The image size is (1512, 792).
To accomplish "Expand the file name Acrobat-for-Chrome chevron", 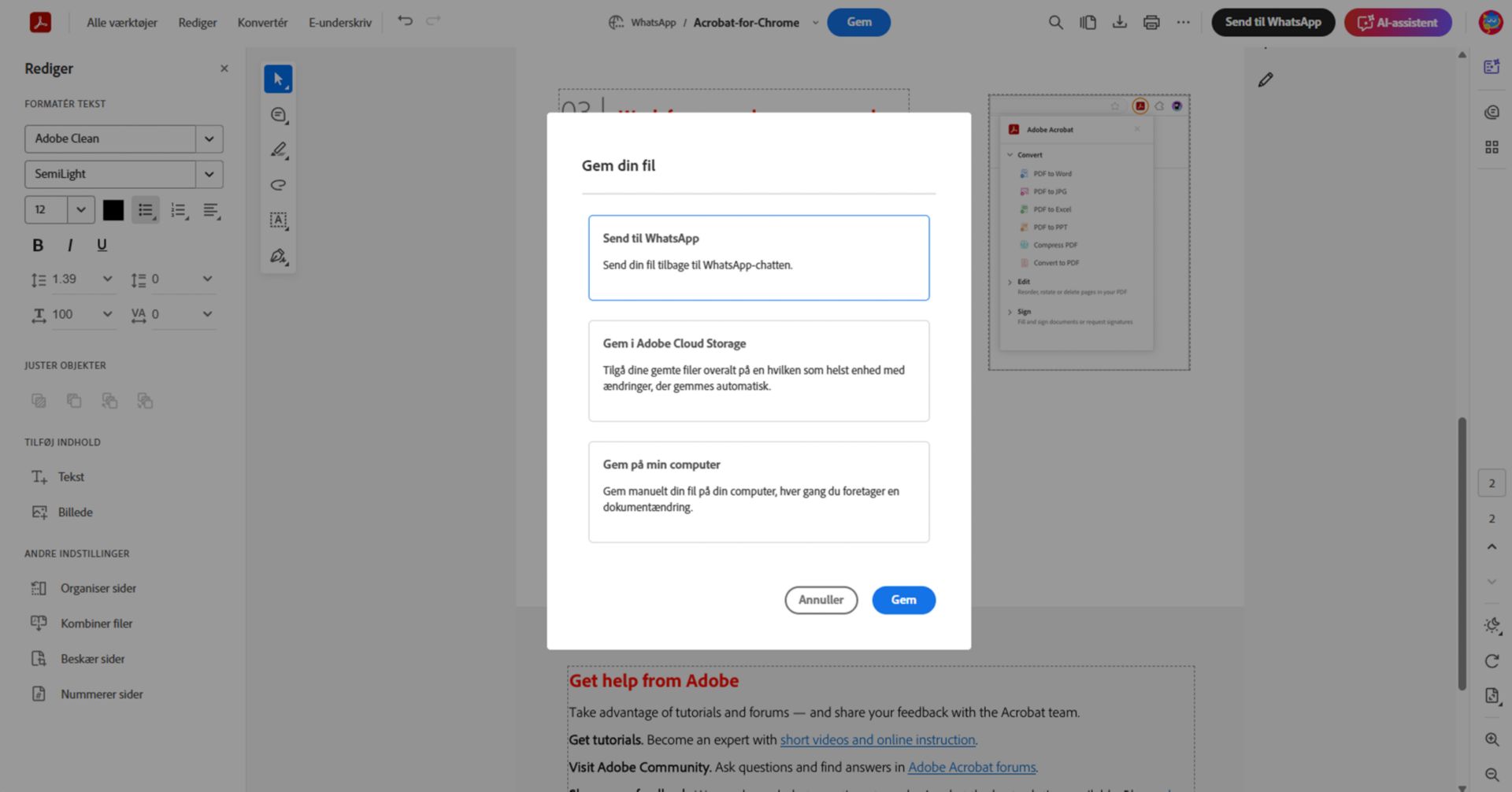I will 815,22.
